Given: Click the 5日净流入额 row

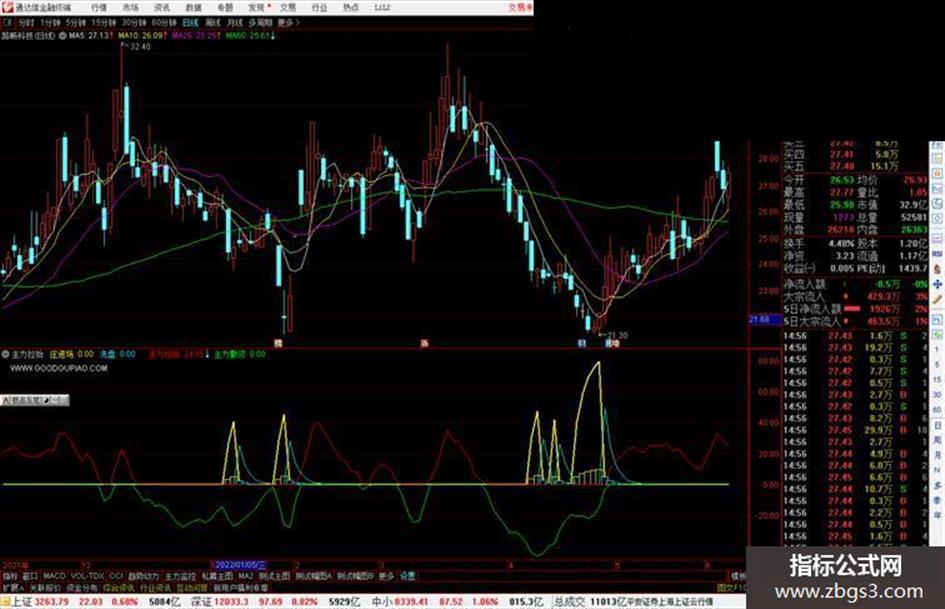Looking at the screenshot, I should click(855, 309).
